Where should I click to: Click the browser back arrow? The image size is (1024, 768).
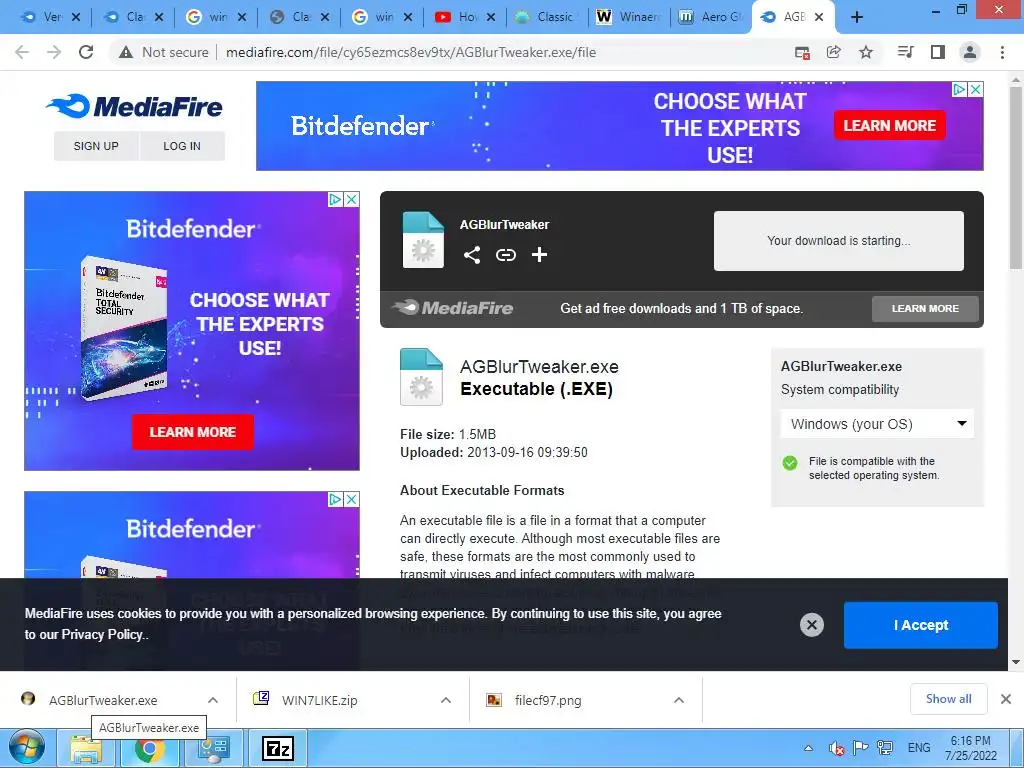[x=22, y=52]
